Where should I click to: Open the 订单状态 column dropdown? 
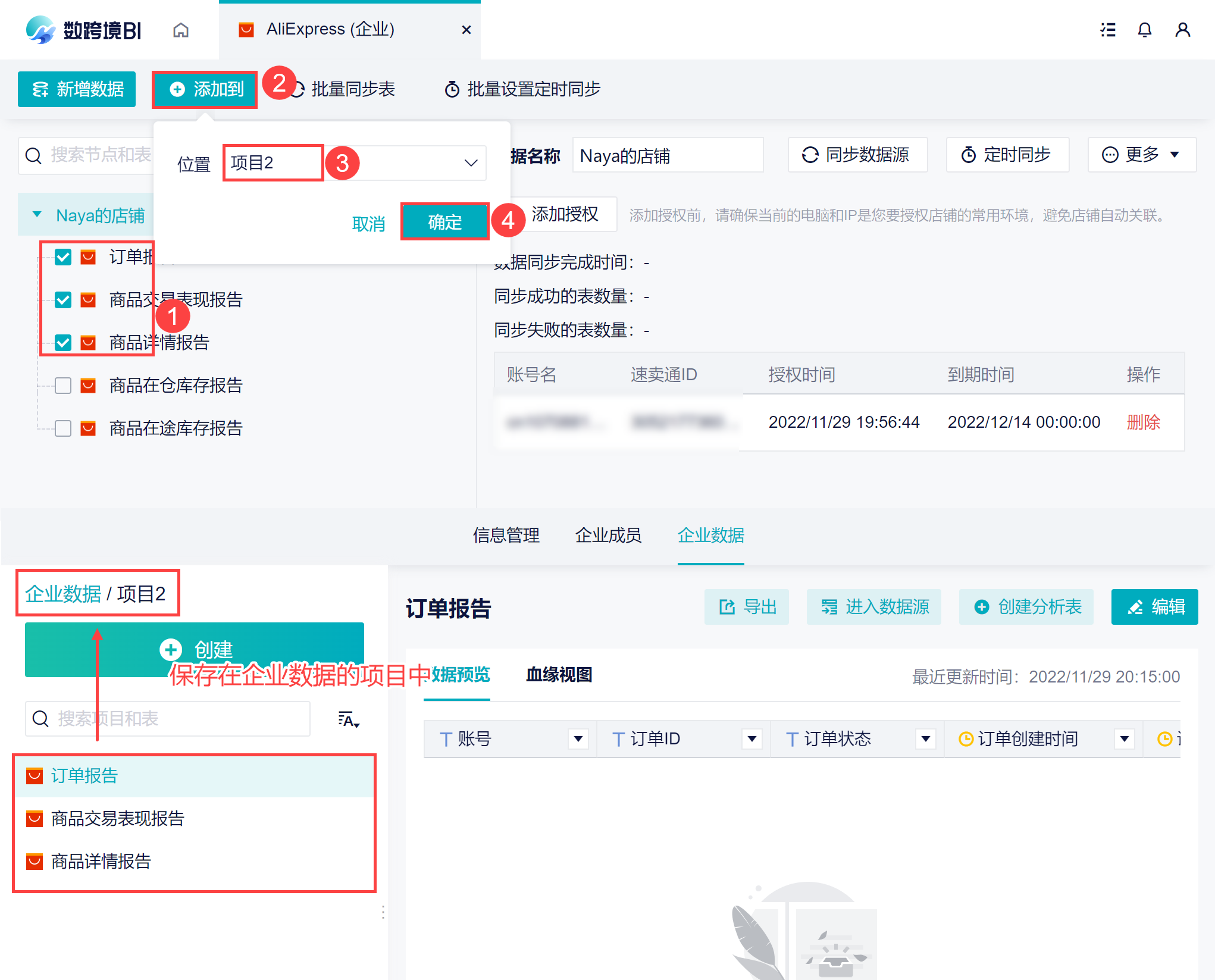pyautogui.click(x=926, y=739)
